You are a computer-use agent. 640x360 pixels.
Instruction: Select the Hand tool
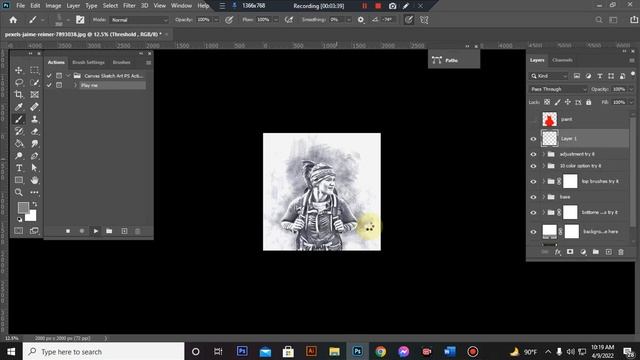click(34, 180)
